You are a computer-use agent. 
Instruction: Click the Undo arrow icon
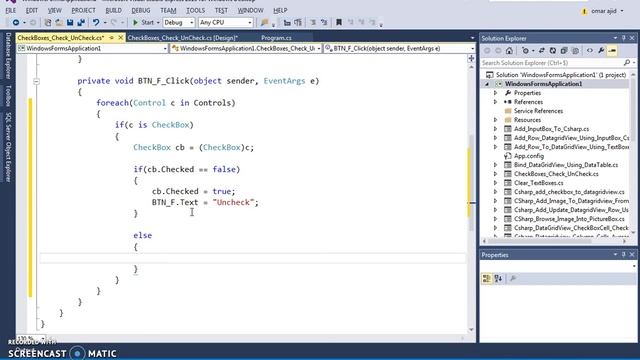(96, 22)
